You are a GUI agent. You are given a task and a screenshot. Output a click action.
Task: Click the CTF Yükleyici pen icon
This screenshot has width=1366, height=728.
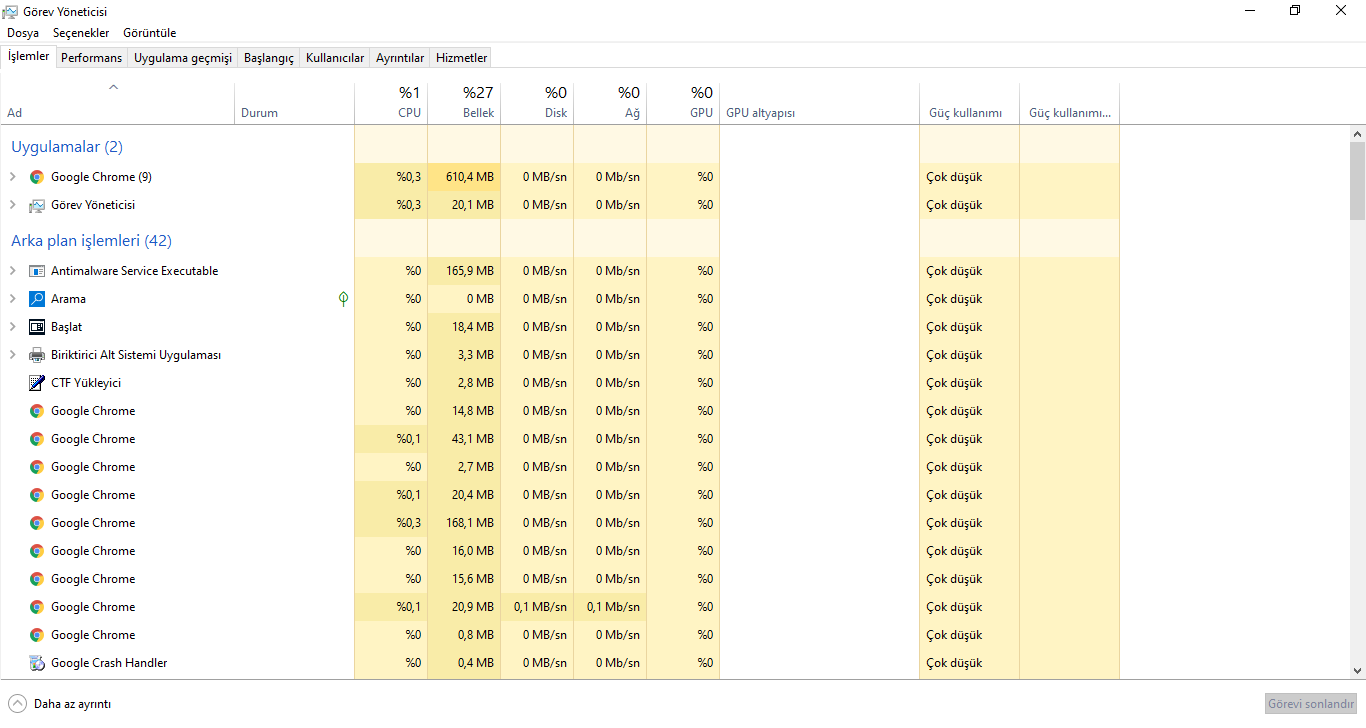37,383
